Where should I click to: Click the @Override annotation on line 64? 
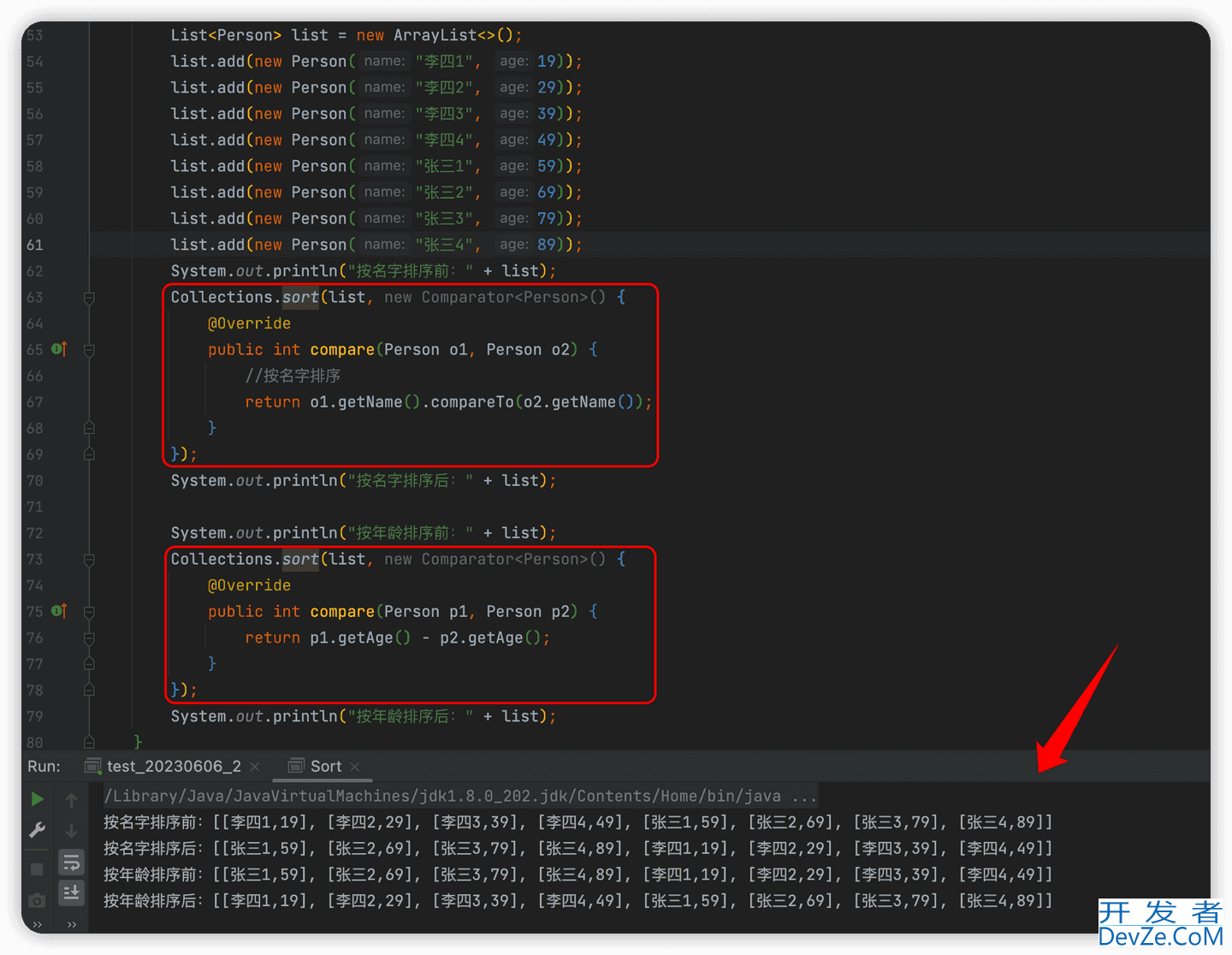coord(249,323)
